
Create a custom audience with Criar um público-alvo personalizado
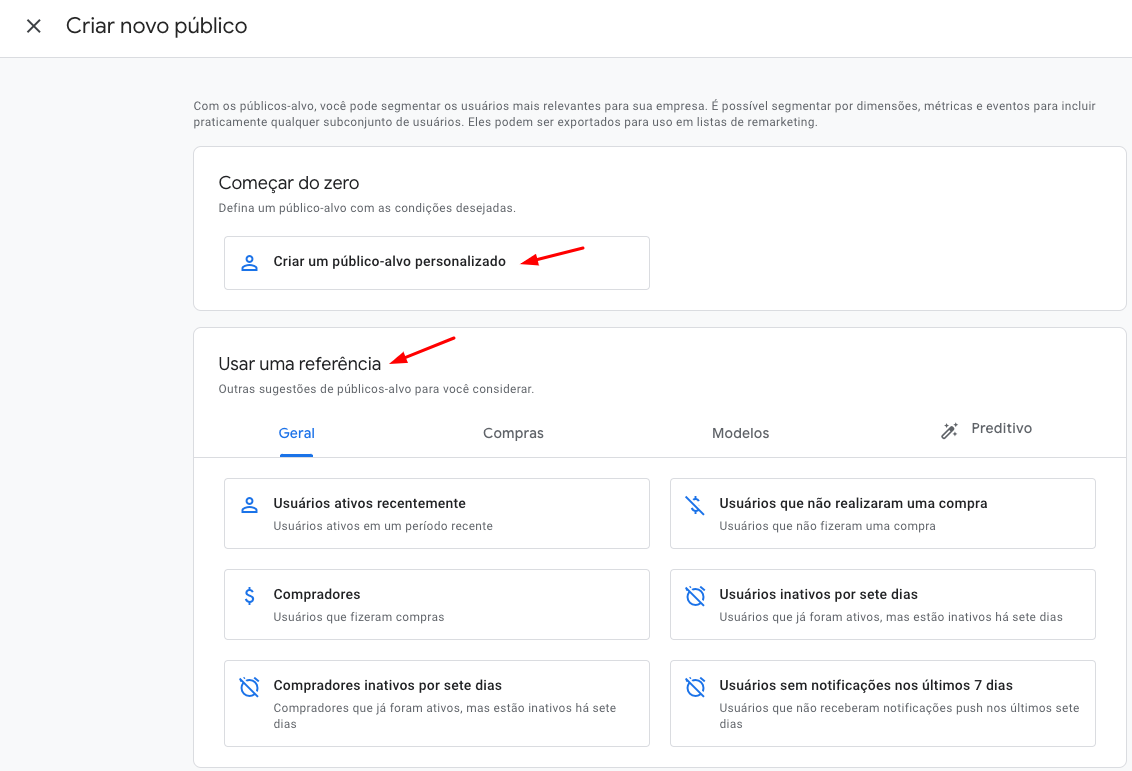[389, 262]
